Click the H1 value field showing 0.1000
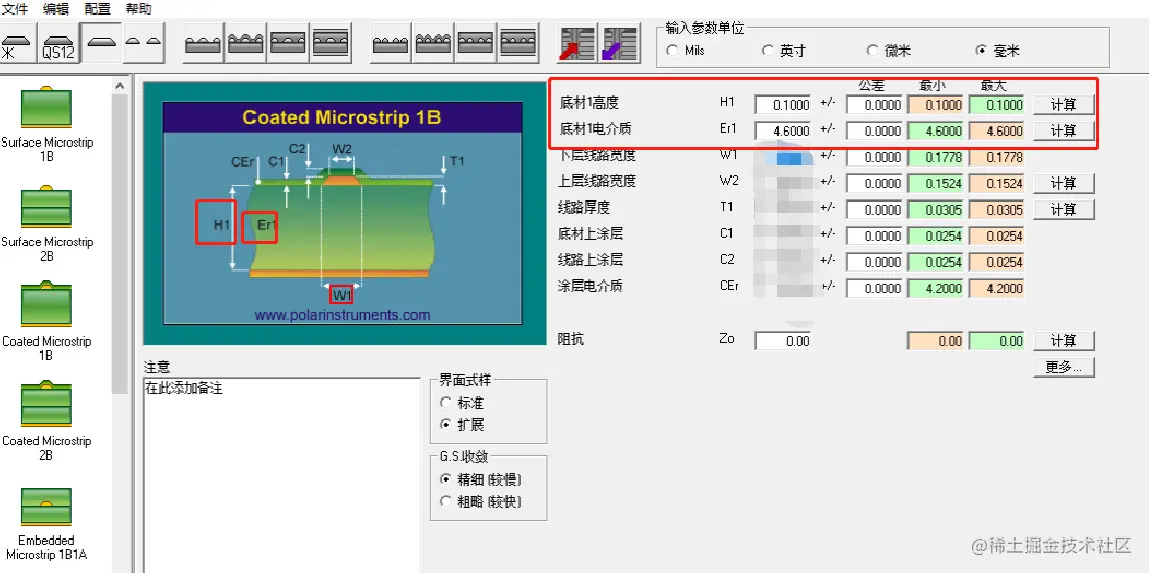 pos(783,105)
